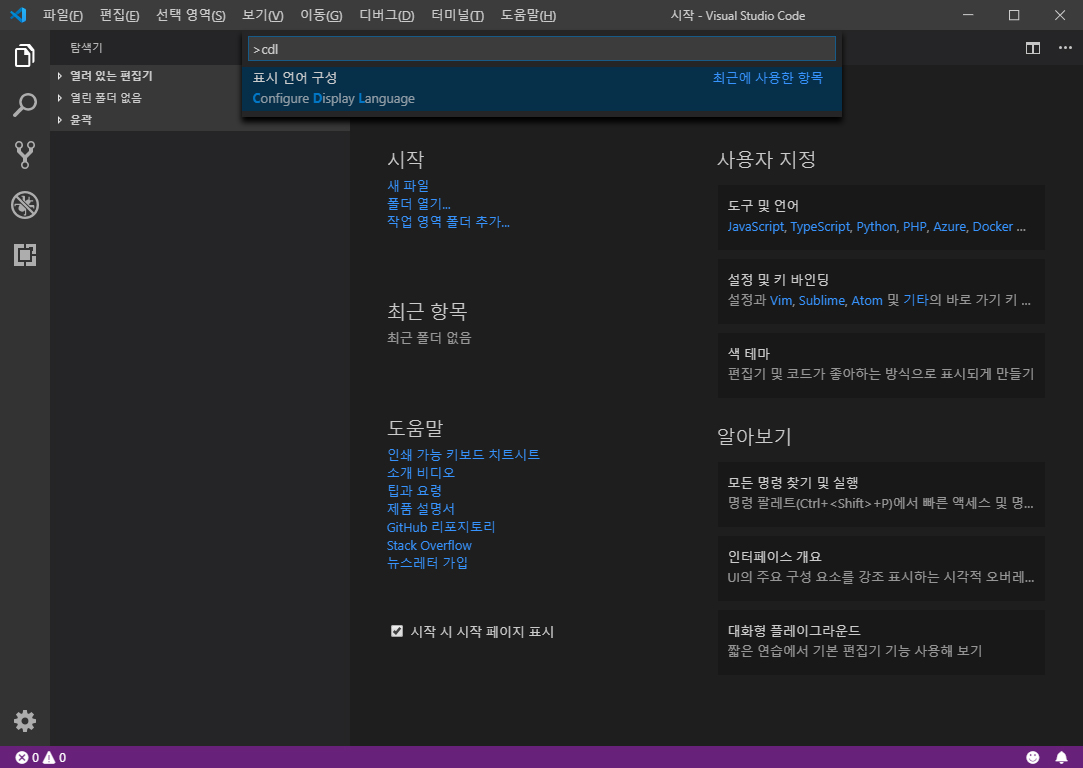The image size is (1083, 768).
Task: Click the Azure tools link
Action: 950,227
